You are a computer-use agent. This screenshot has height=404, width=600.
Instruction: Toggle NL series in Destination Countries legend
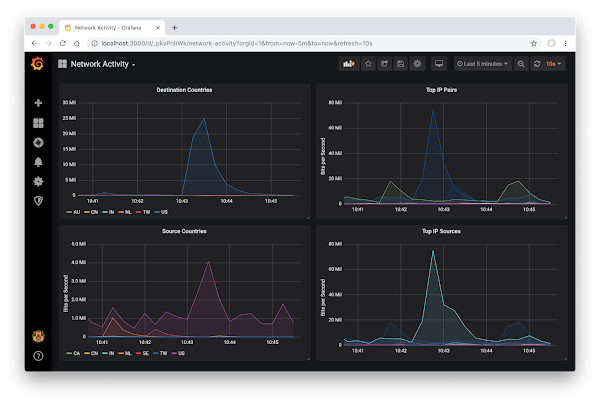coord(125,212)
